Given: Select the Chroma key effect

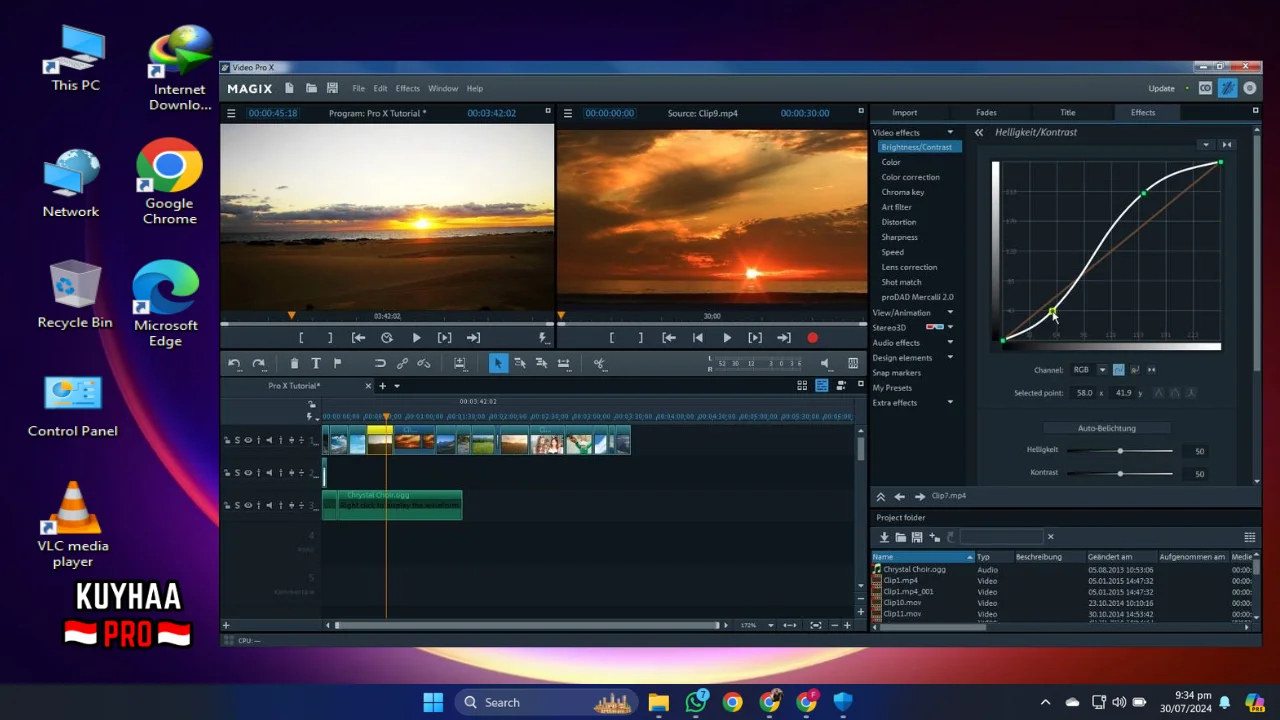Looking at the screenshot, I should point(903,192).
